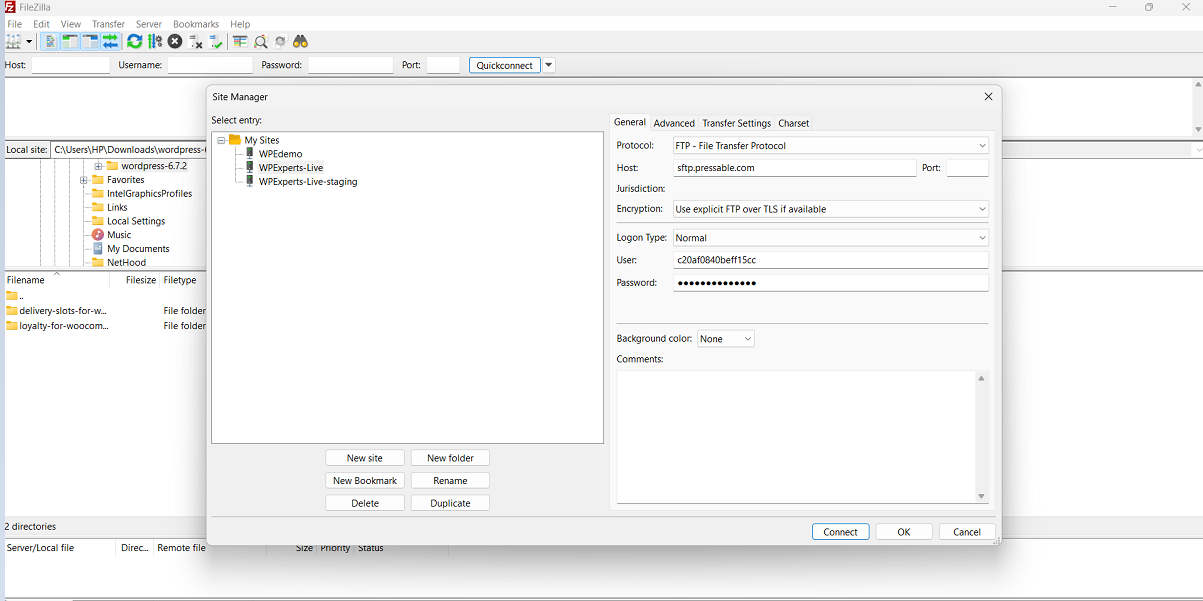Open the Site Manager from the toolbar
The width and height of the screenshot is (1203, 601).
click(13, 41)
